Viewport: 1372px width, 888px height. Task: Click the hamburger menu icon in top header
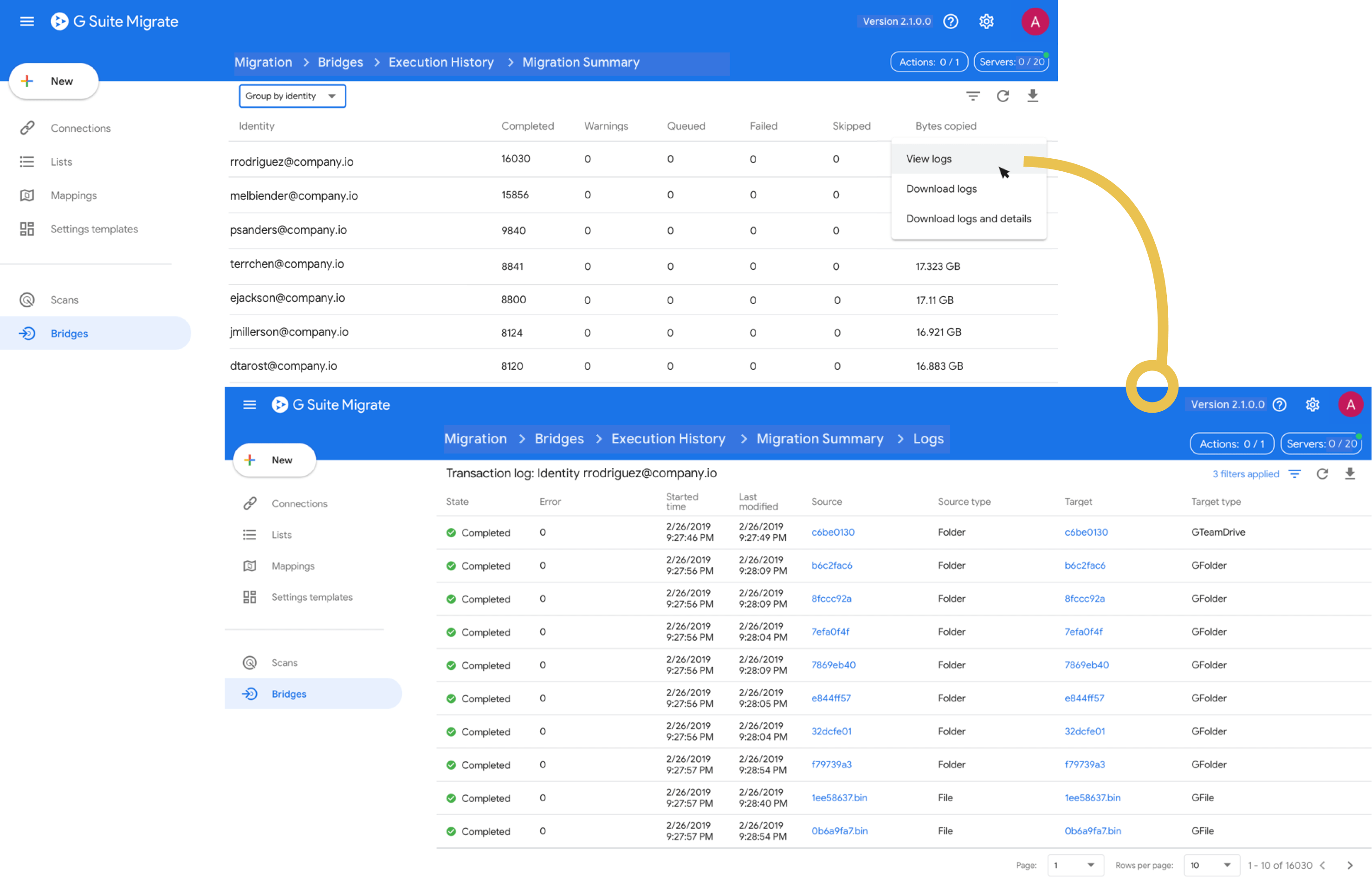26,22
